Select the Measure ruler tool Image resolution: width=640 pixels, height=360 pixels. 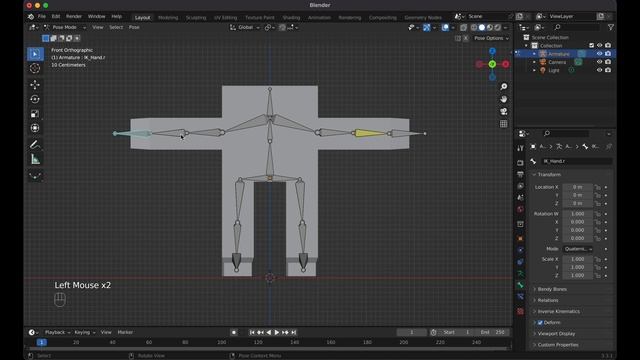click(x=35, y=159)
